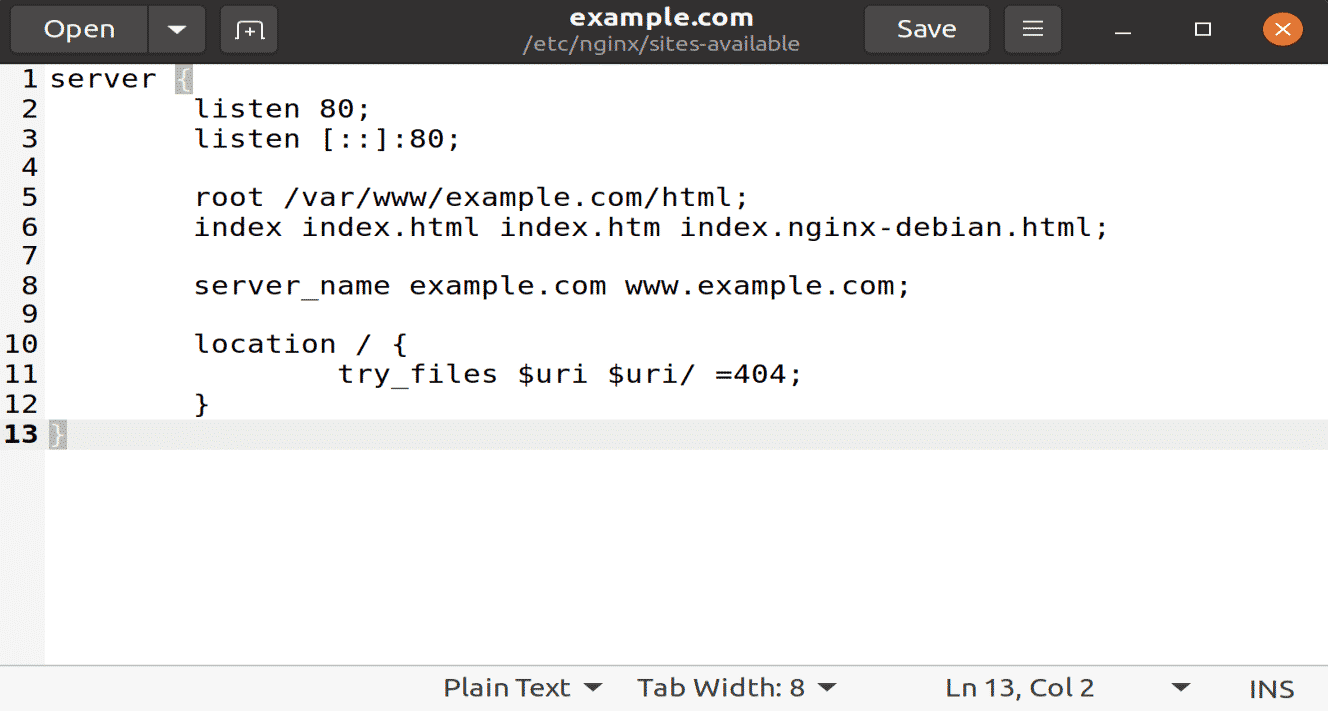This screenshot has width=1328, height=711.
Task: Minimize the gedit window
Action: [1123, 30]
